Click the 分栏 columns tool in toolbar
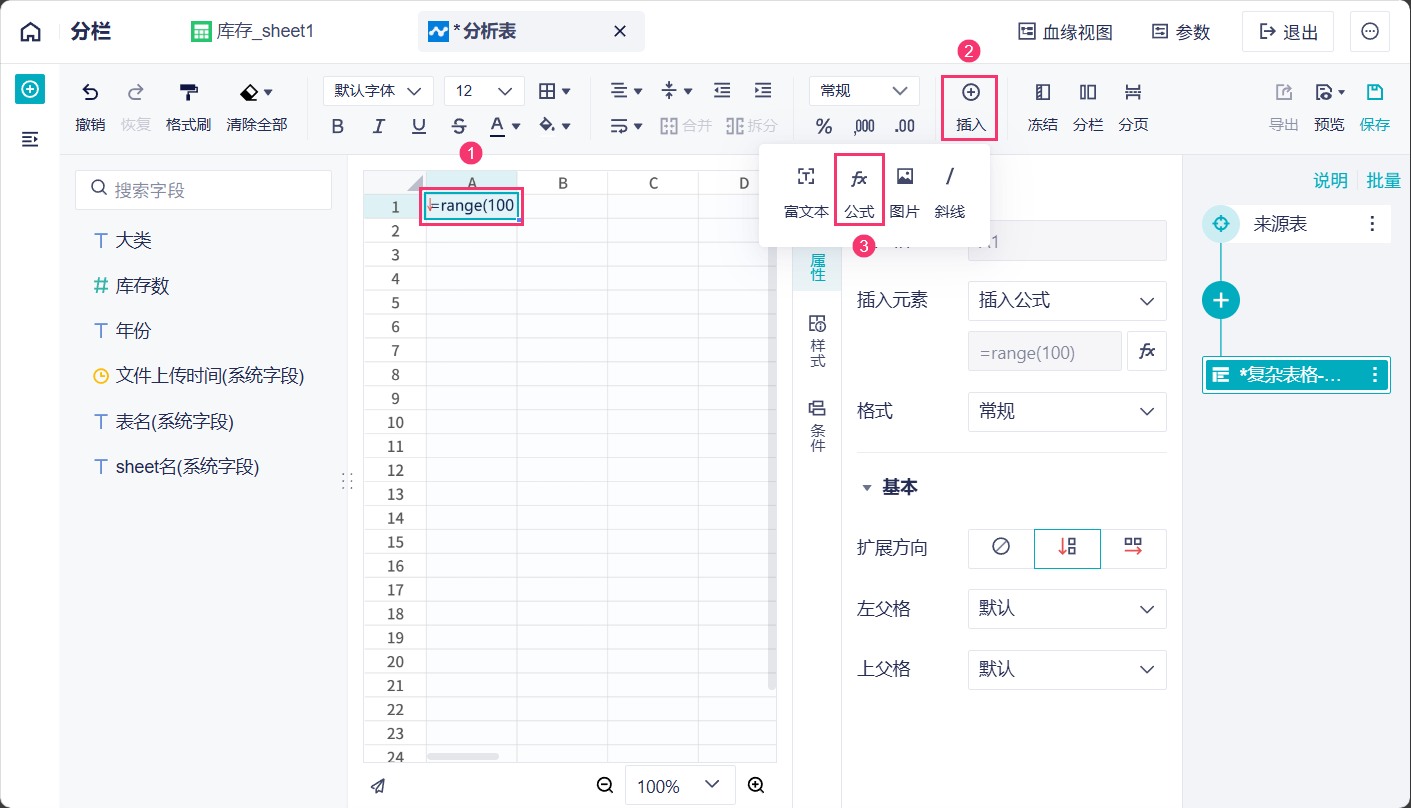 1088,108
